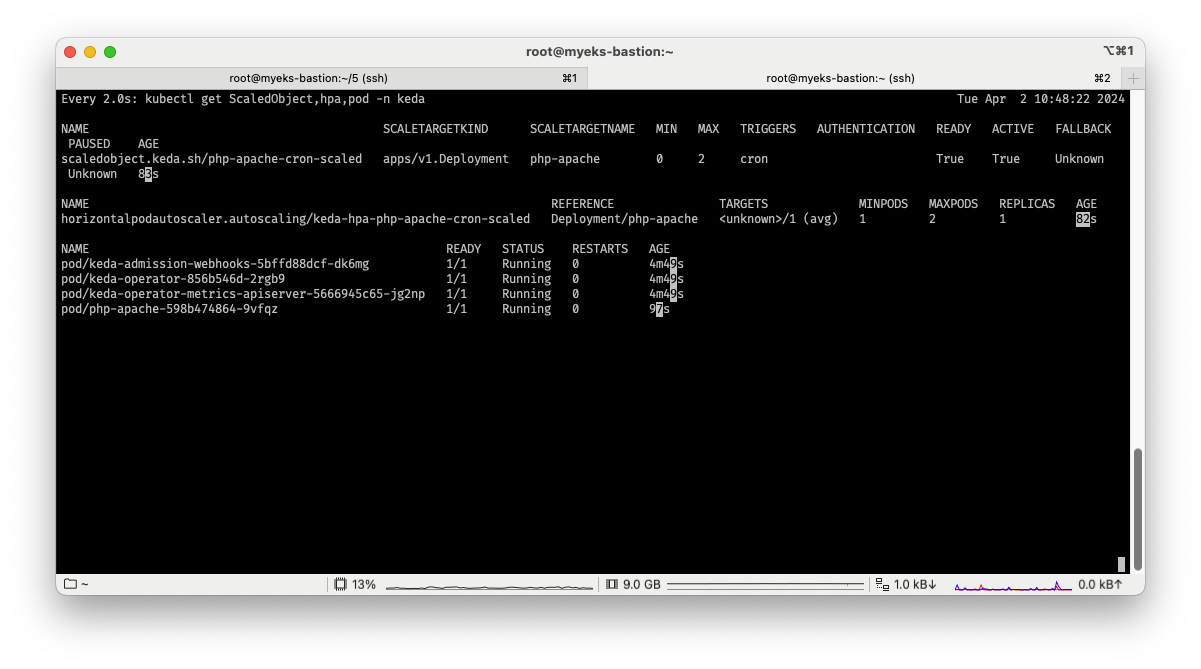Click the 82s age of the HPA
Viewport: 1201px width, 669px height.
1086,219
